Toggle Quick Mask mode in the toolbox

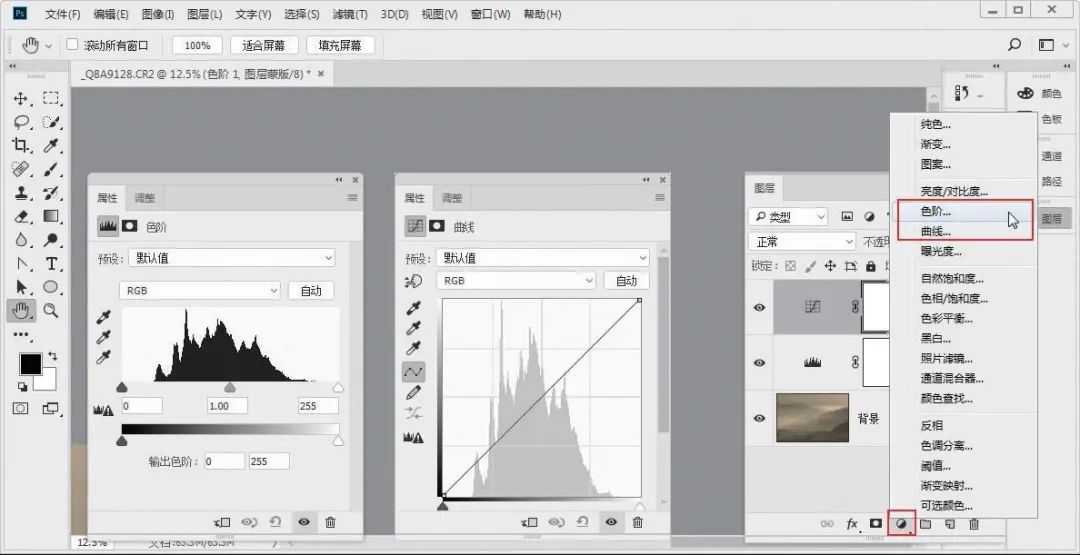(21, 408)
